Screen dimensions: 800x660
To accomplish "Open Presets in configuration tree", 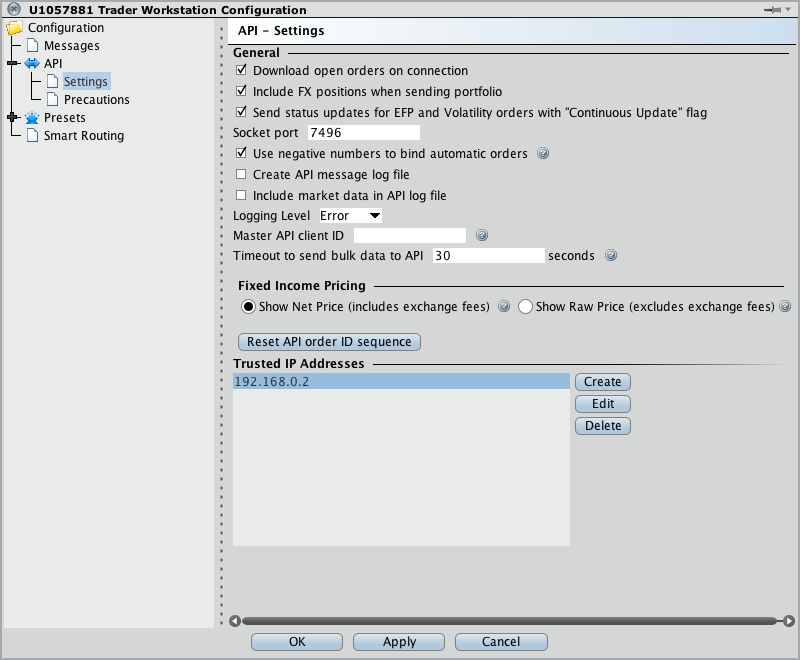I will (x=65, y=118).
